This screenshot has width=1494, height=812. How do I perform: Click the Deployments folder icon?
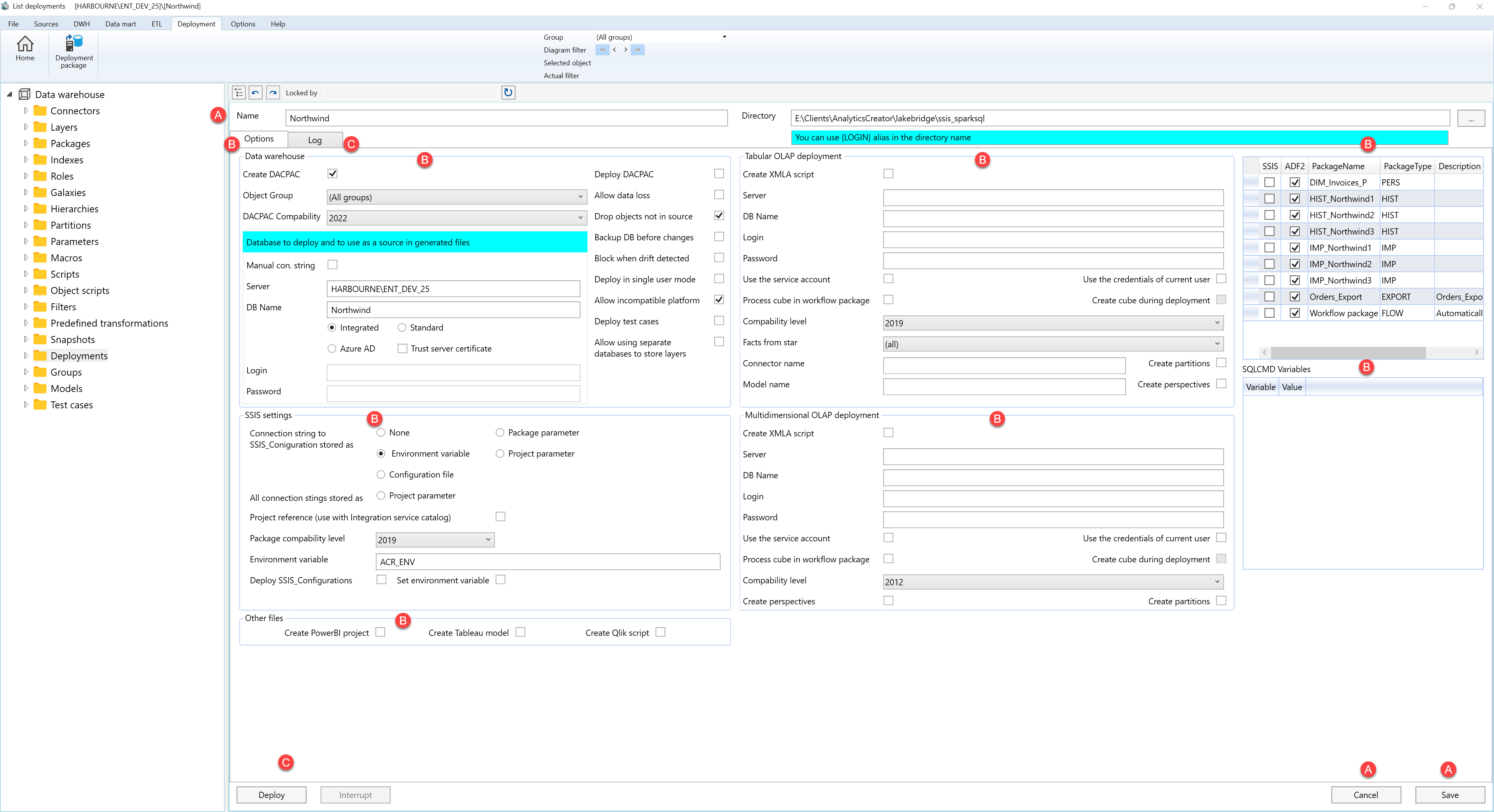[40, 356]
